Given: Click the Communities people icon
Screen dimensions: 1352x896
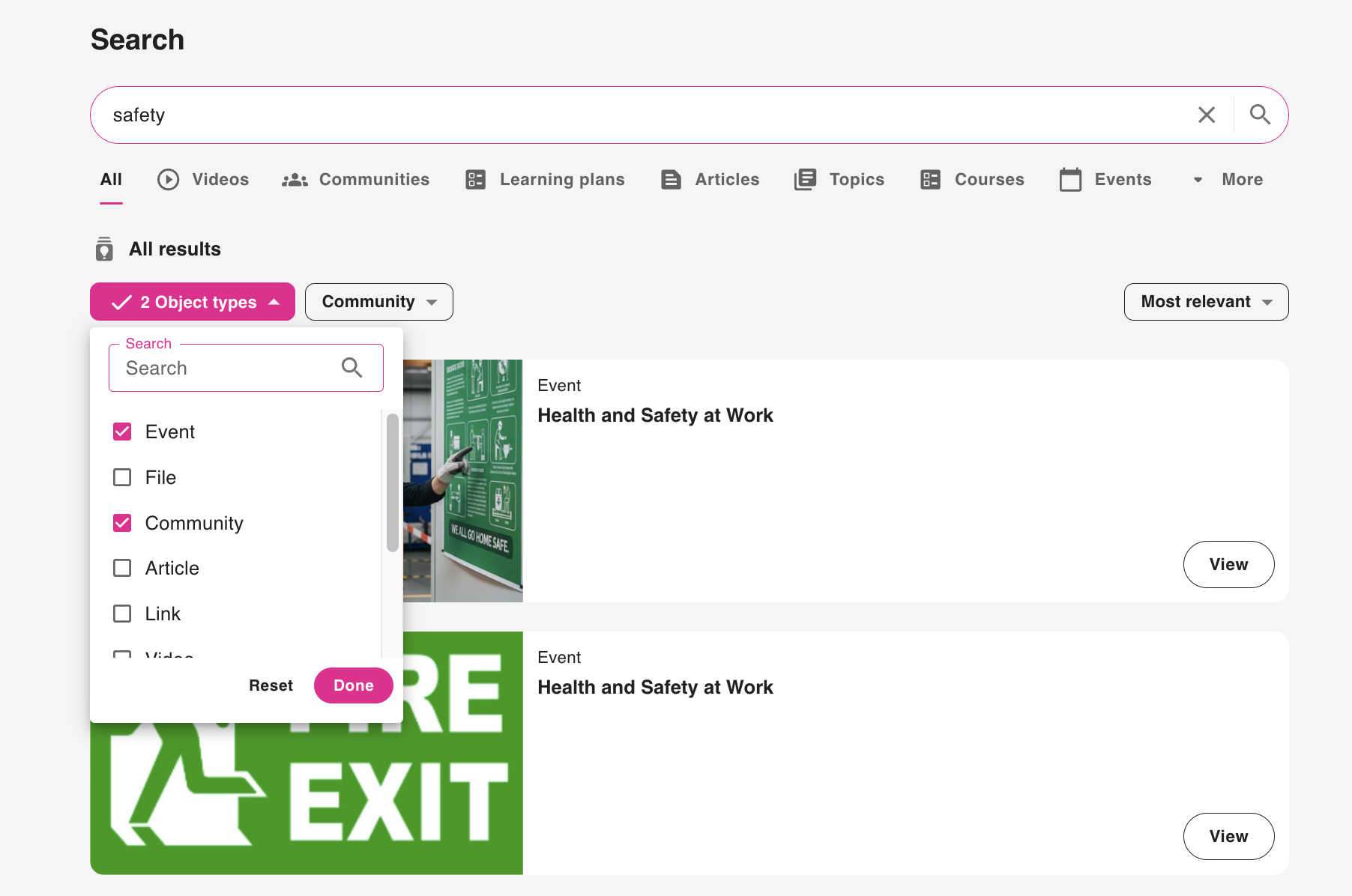Looking at the screenshot, I should pyautogui.click(x=295, y=180).
